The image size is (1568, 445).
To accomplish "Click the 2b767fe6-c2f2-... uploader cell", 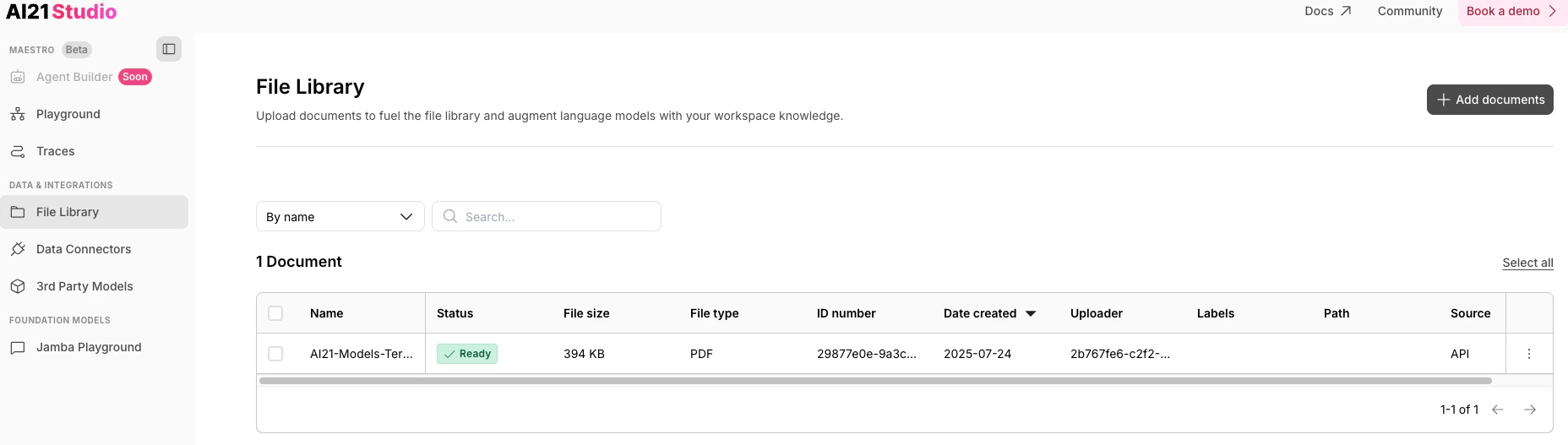I will 1120,354.
